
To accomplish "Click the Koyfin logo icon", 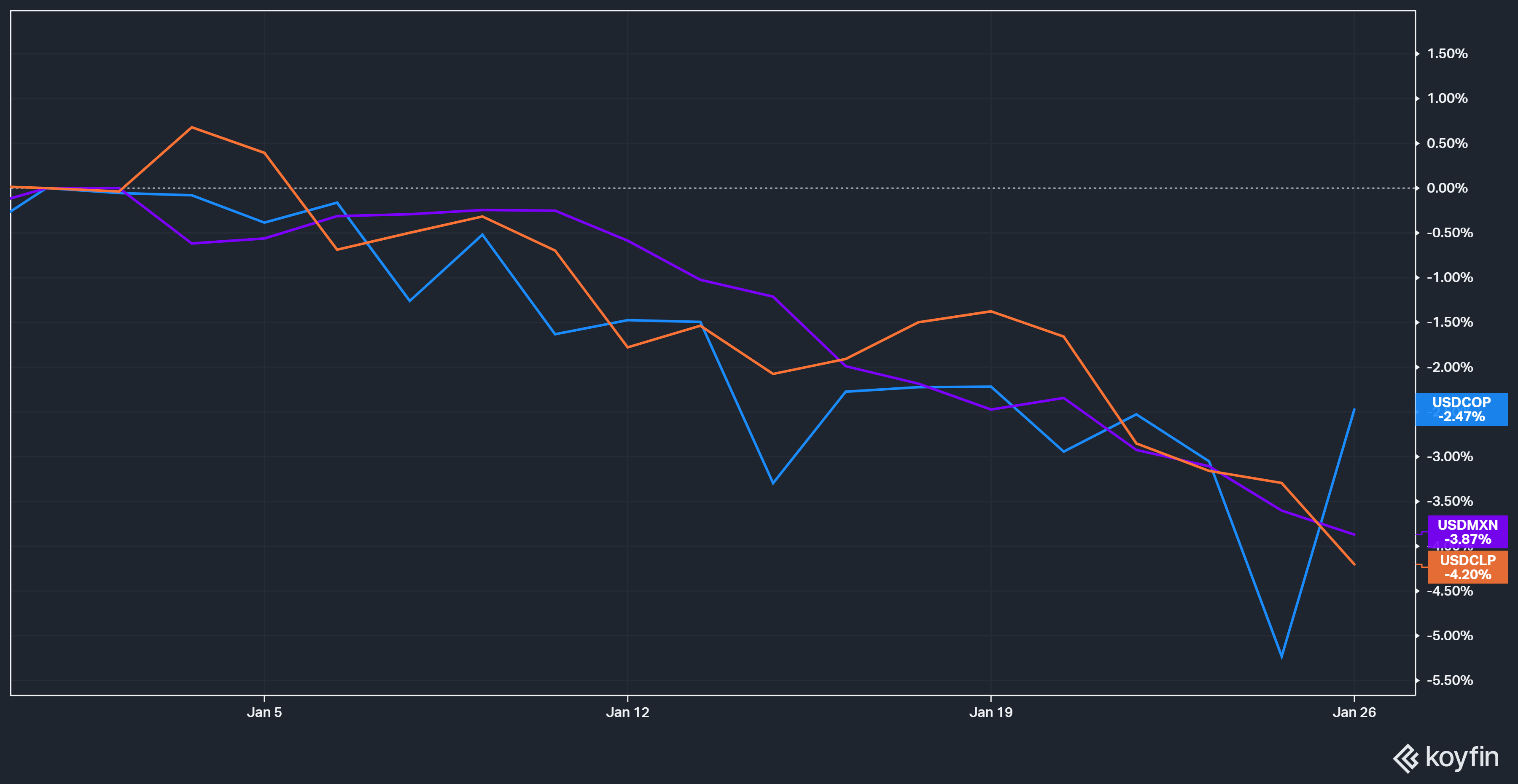I will (1406, 758).
